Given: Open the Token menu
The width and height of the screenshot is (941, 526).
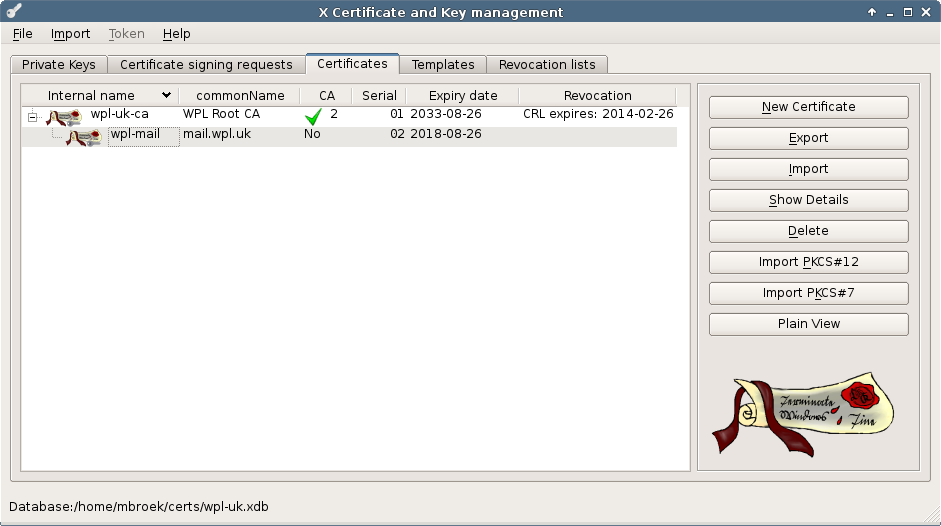Looking at the screenshot, I should pyautogui.click(x=127, y=34).
